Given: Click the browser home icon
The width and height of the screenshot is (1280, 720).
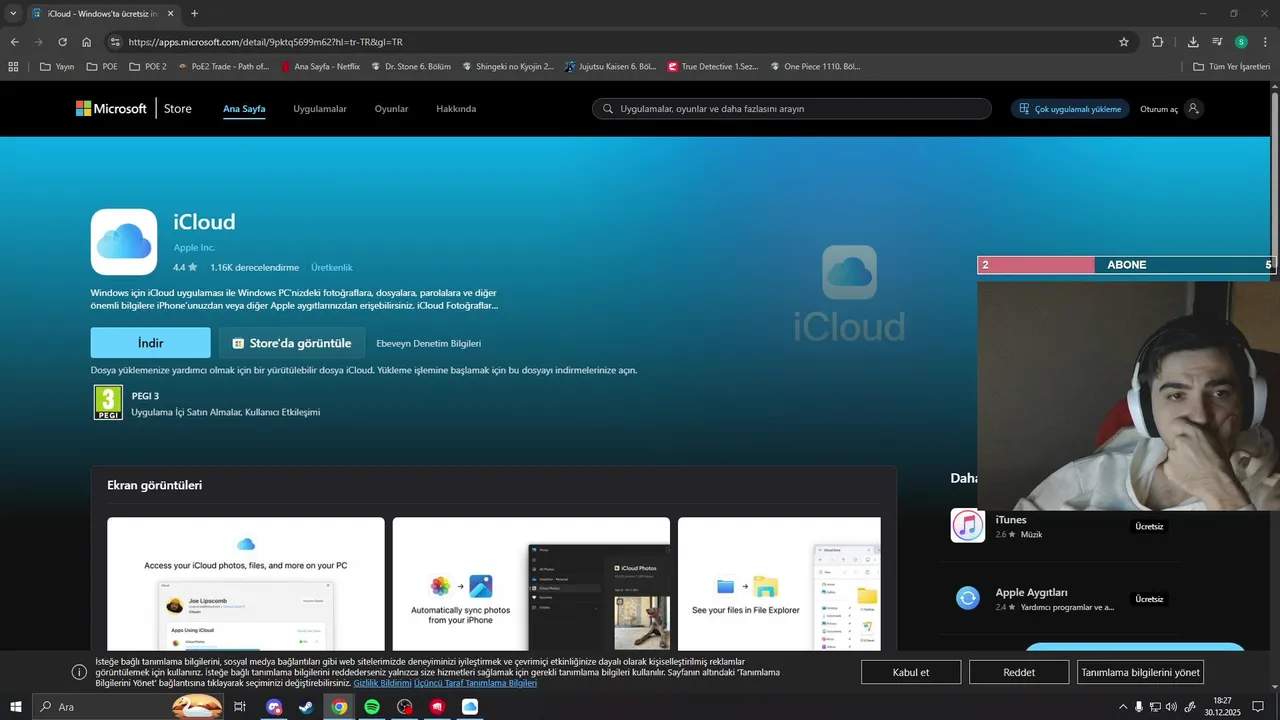Looking at the screenshot, I should (x=86, y=42).
